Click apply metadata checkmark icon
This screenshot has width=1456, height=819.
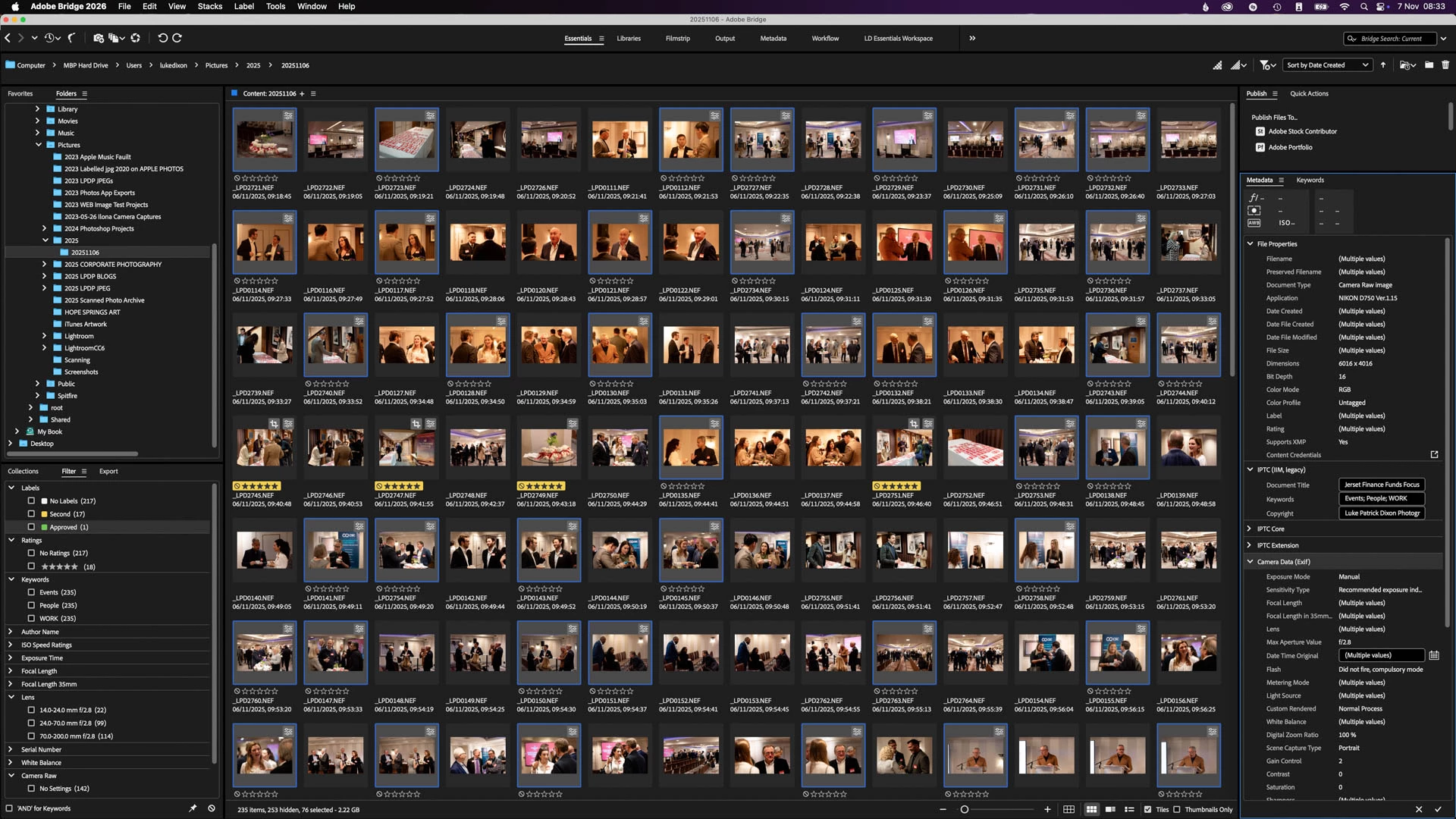1438,809
